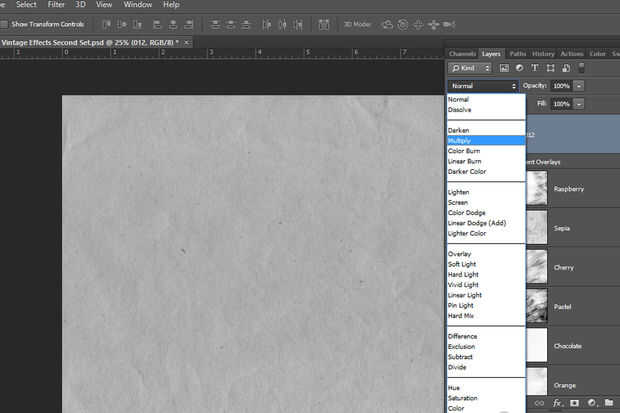Enable Show Transform Controls checkbox
Viewport: 620px width, 413px height.
[5, 23]
